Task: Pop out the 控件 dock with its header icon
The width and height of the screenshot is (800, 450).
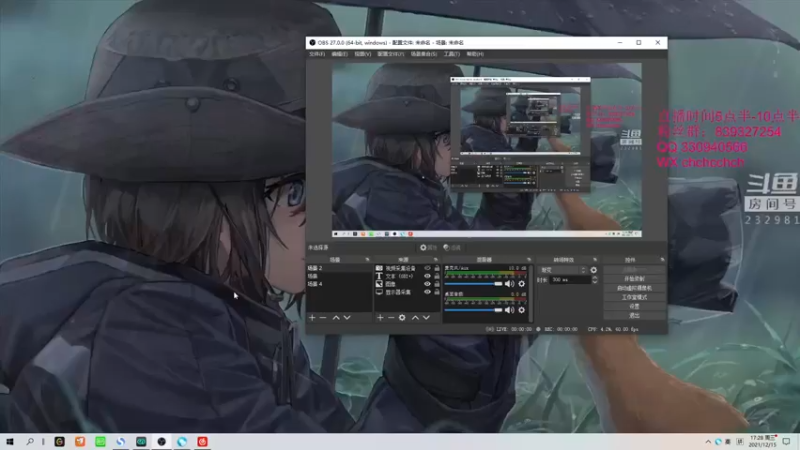Action: (662, 260)
